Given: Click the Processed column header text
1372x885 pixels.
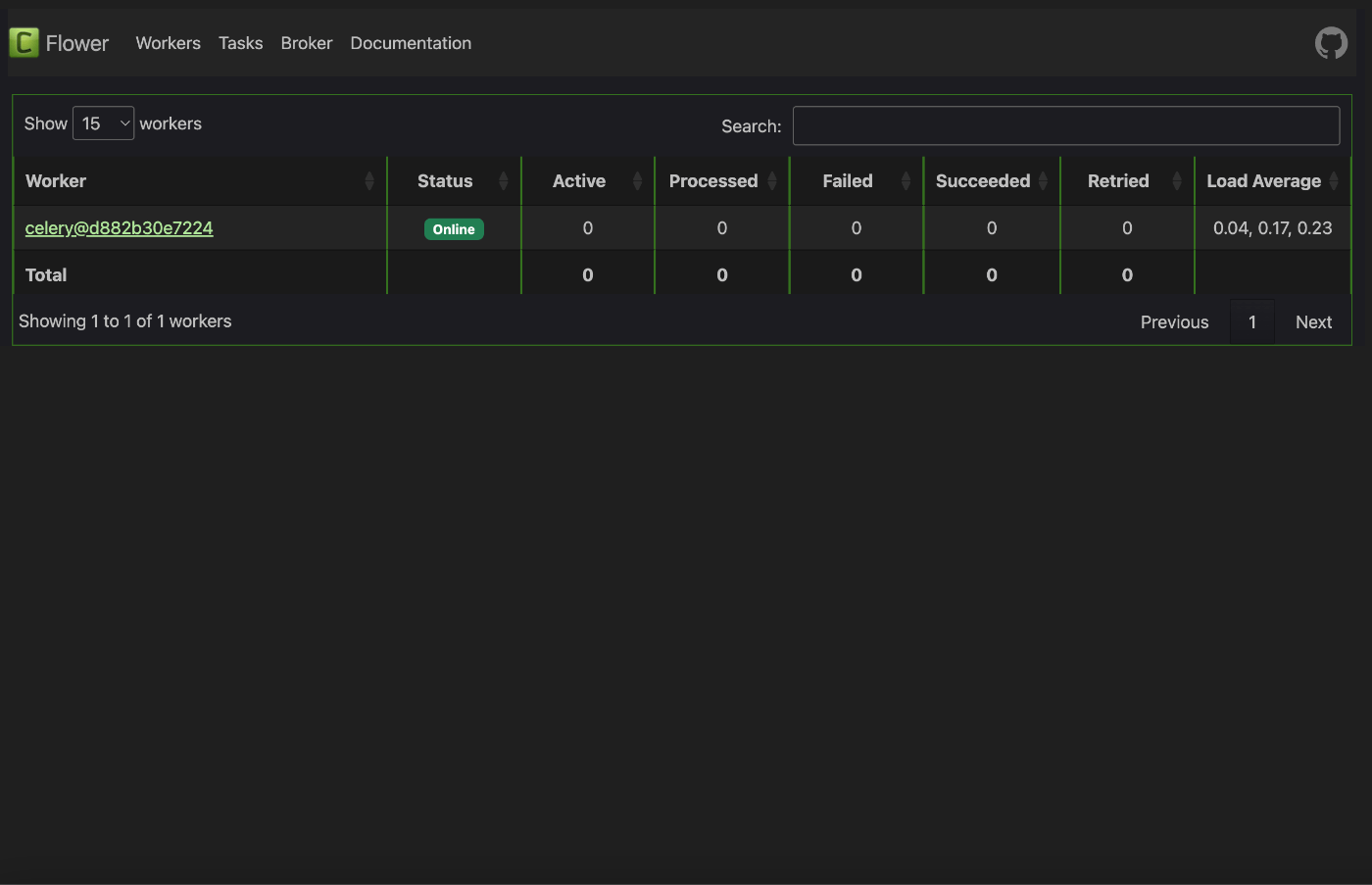Looking at the screenshot, I should point(713,181).
